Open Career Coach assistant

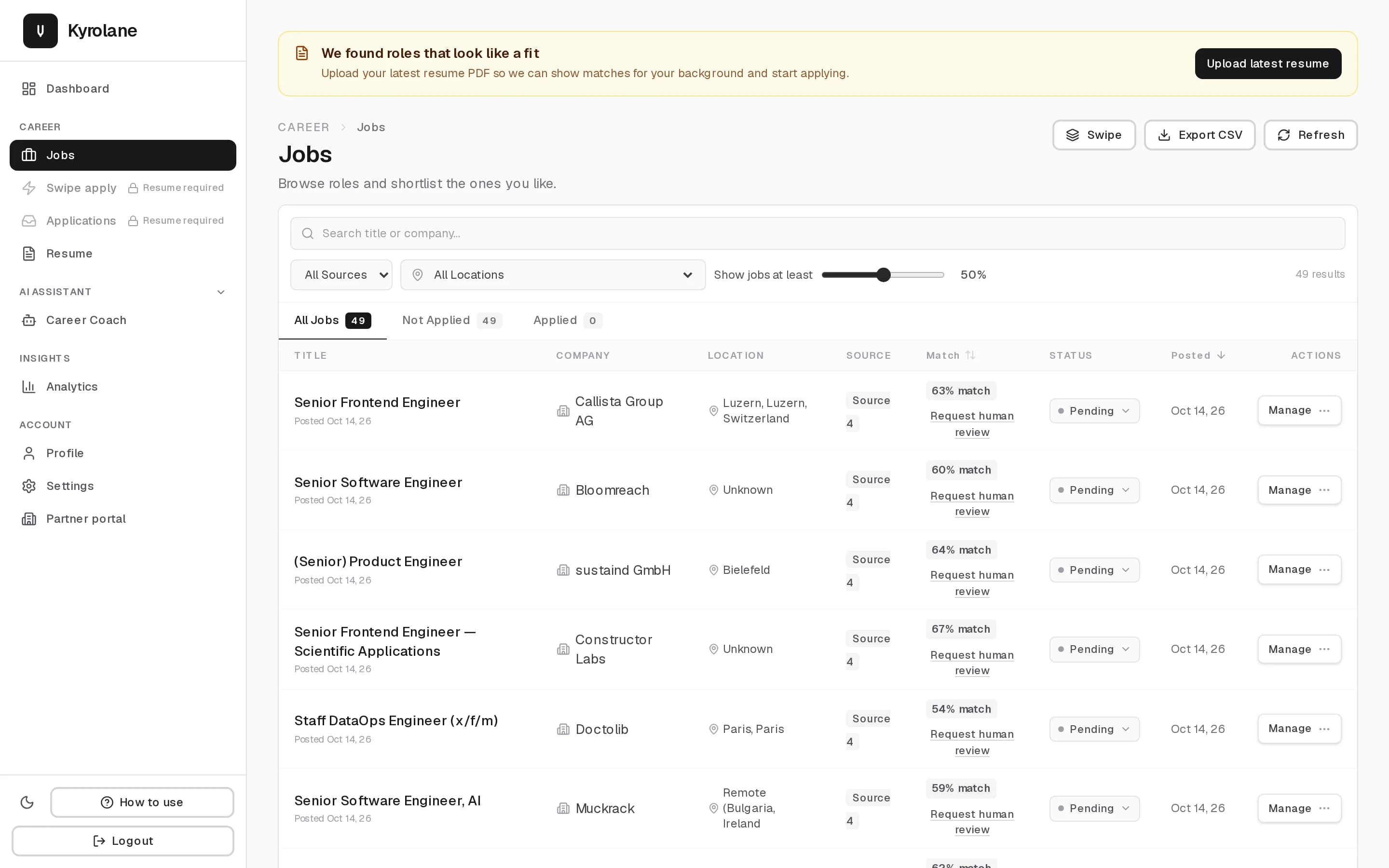pos(123,320)
